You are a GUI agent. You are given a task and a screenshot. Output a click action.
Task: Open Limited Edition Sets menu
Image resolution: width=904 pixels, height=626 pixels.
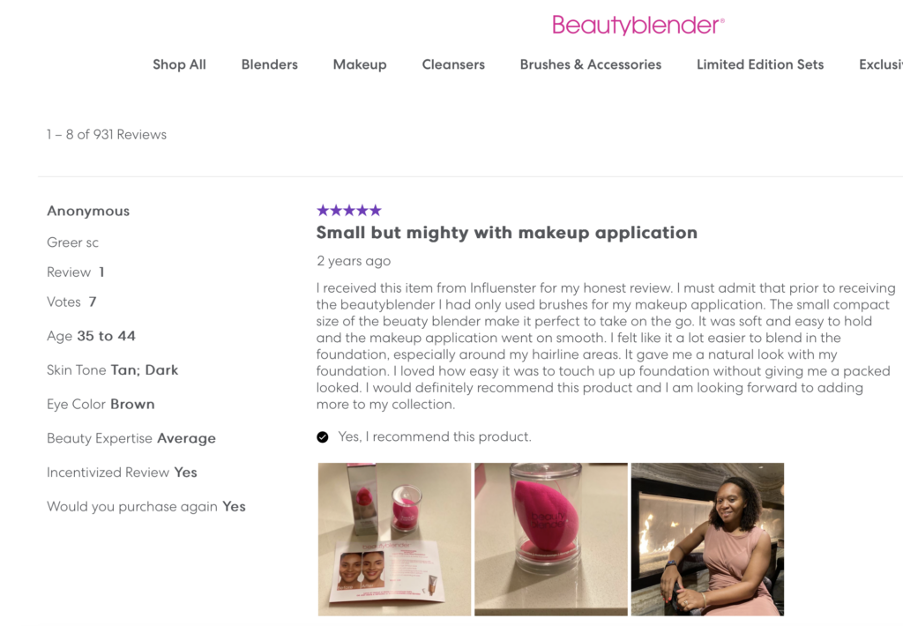click(760, 65)
